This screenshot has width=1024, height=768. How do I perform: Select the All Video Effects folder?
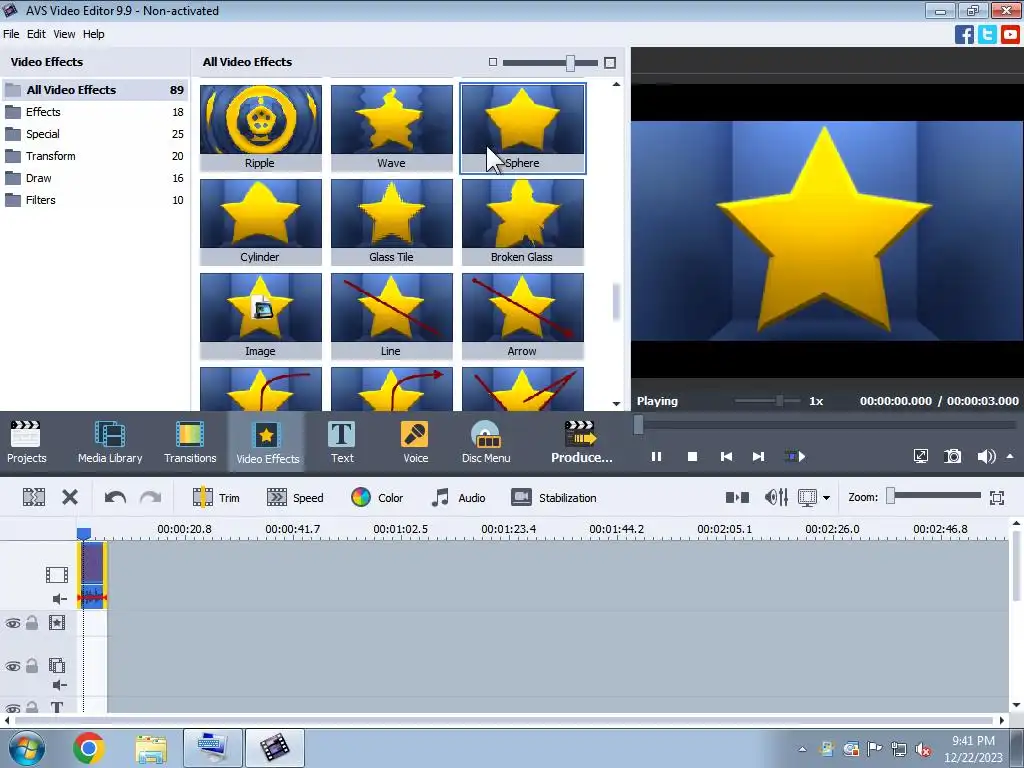95,90
